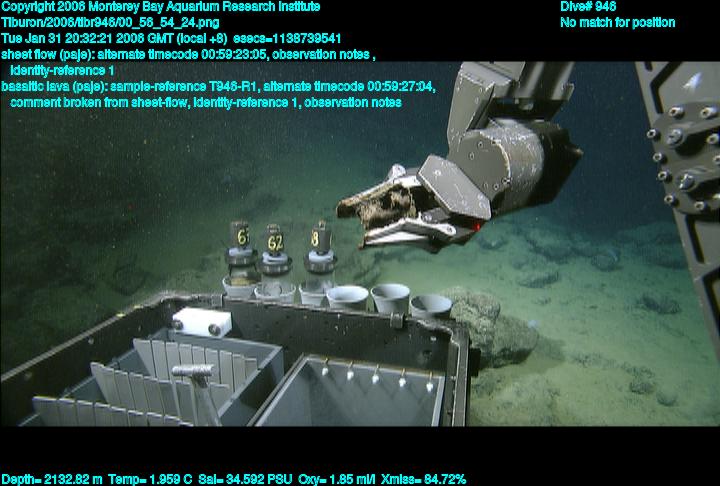Screen dimensions: 720x486
Task: Click the MBARI copyright 2006 line
Action: [x=161, y=7]
